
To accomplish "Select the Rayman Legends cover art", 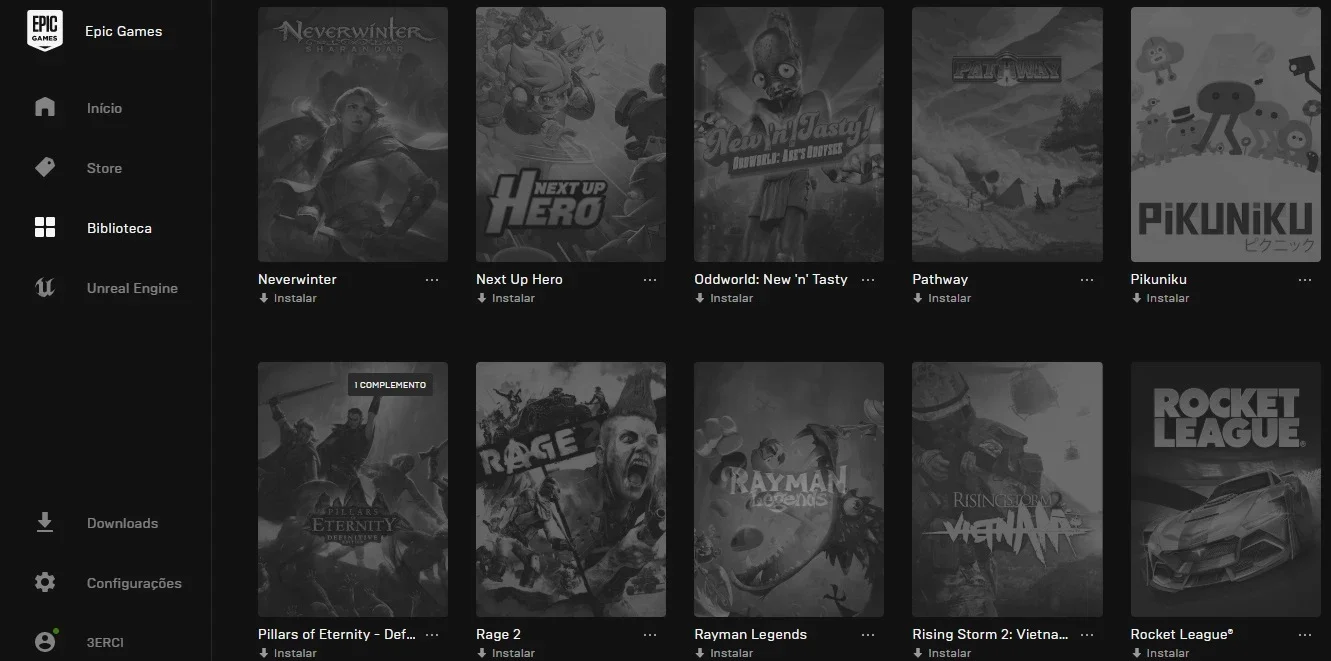I will [789, 489].
